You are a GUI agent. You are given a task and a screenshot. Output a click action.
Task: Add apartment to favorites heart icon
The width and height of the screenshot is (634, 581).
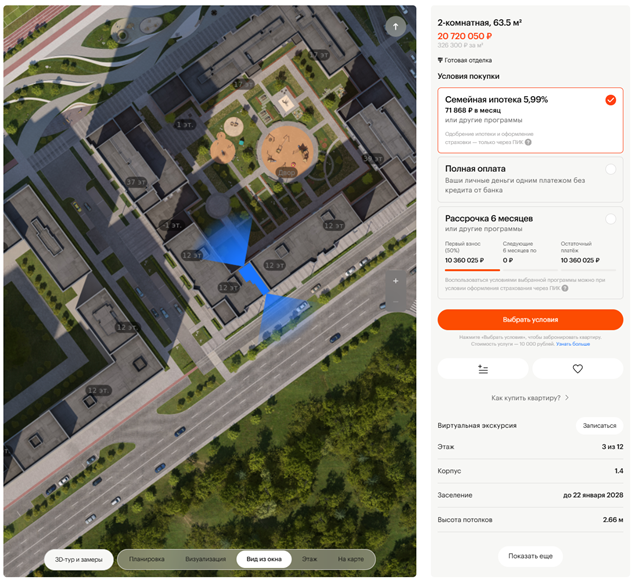[577, 369]
